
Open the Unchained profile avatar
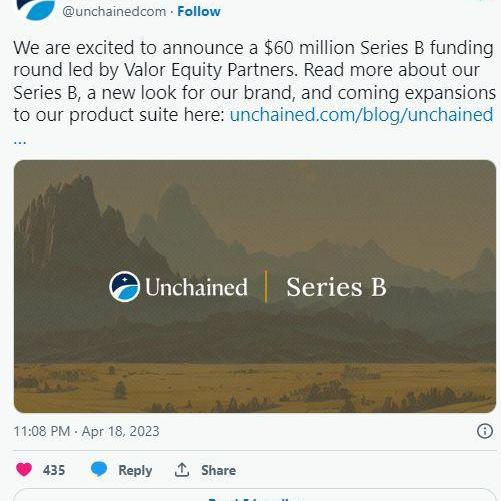[x=36, y=9]
